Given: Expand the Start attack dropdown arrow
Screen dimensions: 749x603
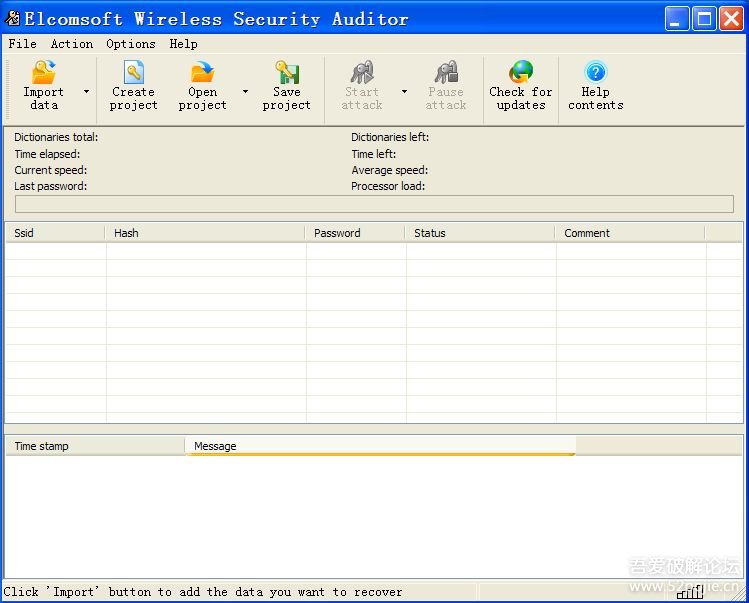Looking at the screenshot, I should [x=405, y=91].
